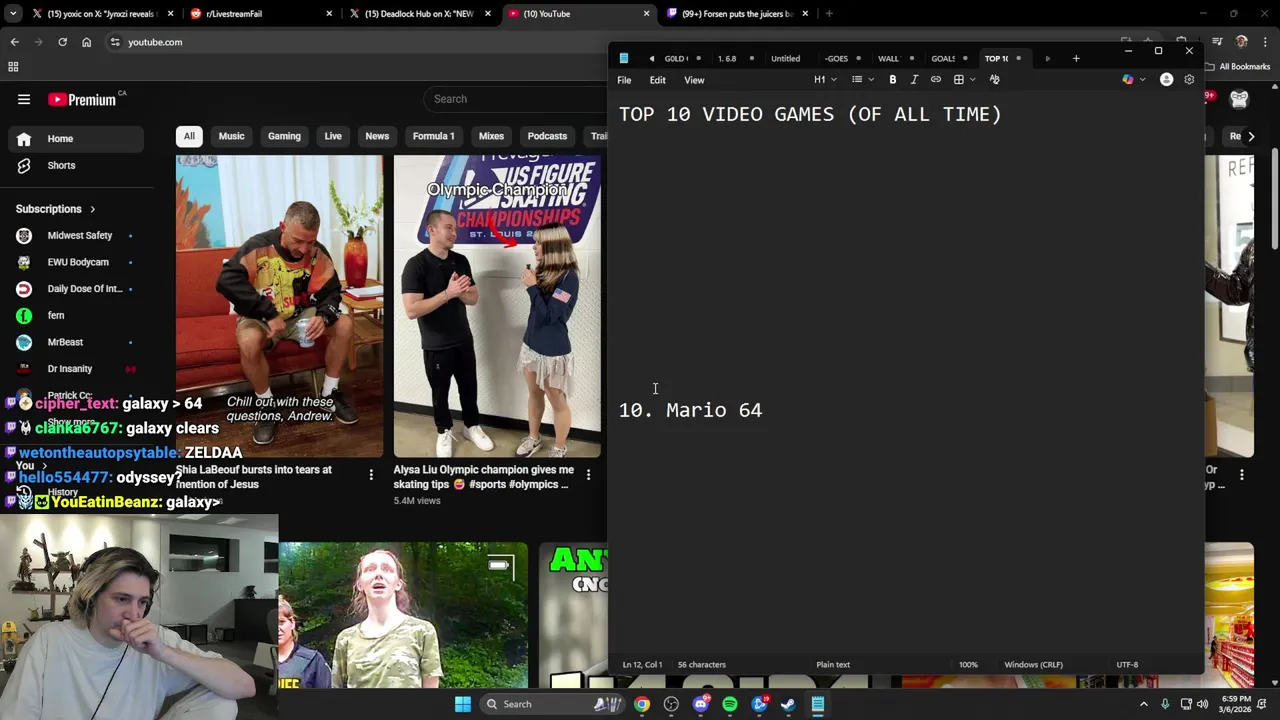
Task: Expand the Subscriptions section chevron
Action: [x=92, y=209]
